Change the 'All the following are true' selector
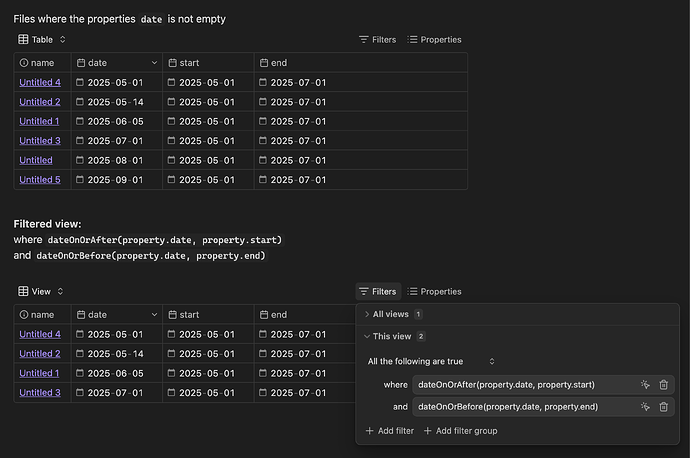The height and width of the screenshot is (458, 690). (x=431, y=361)
